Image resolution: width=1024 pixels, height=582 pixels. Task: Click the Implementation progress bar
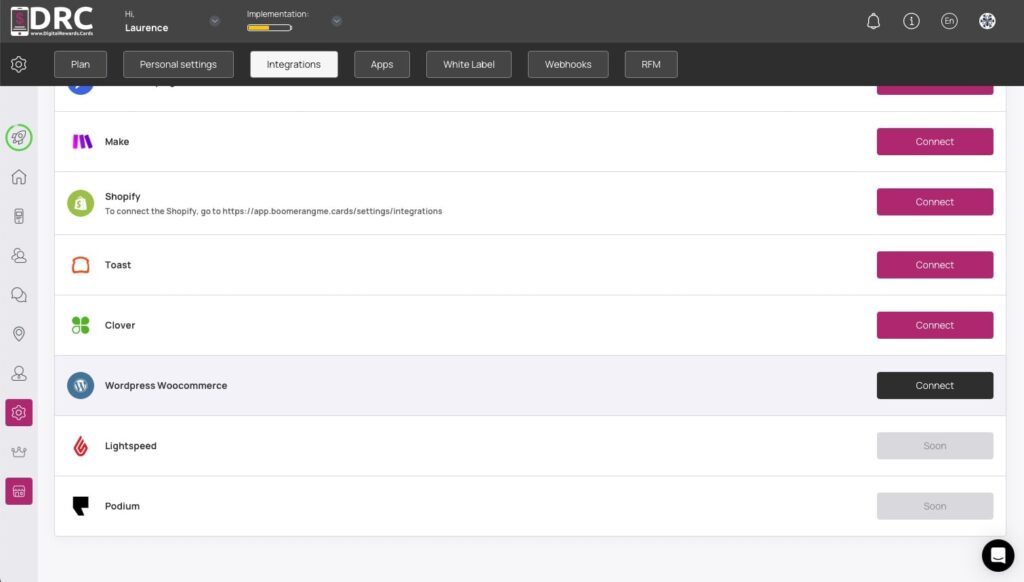point(269,27)
